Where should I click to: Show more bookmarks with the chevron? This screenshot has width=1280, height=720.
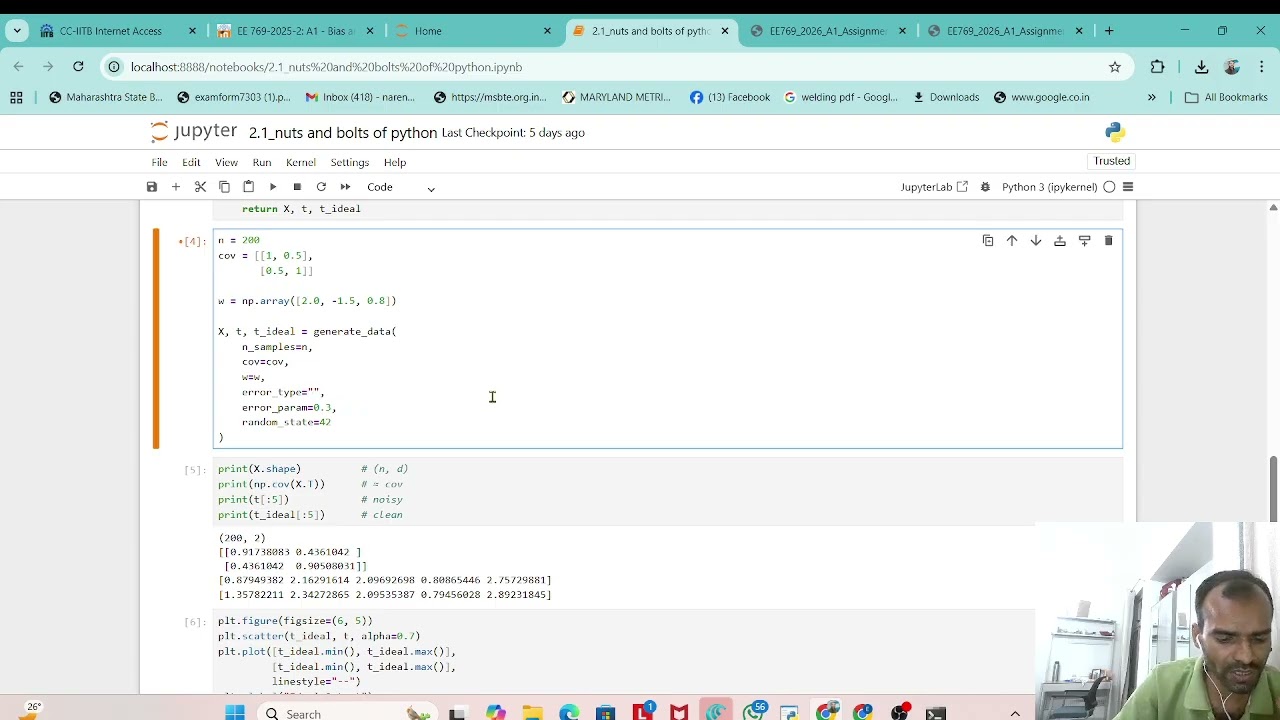(x=1151, y=97)
